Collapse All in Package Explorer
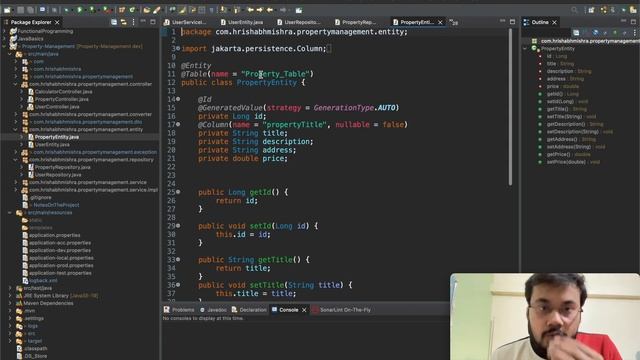 pos(114,22)
